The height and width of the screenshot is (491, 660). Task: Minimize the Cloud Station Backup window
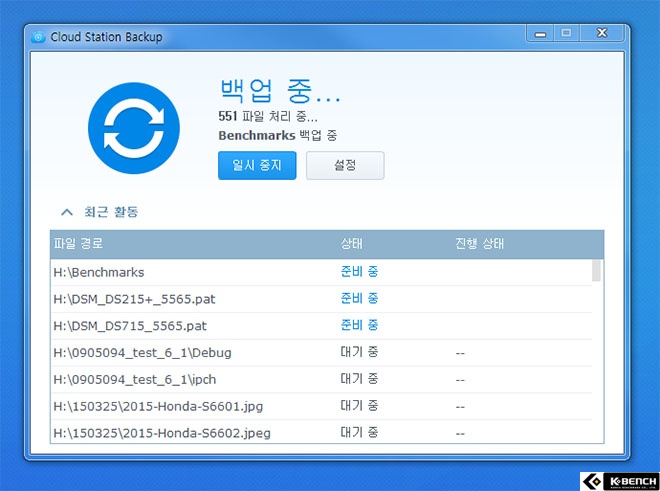coord(540,34)
